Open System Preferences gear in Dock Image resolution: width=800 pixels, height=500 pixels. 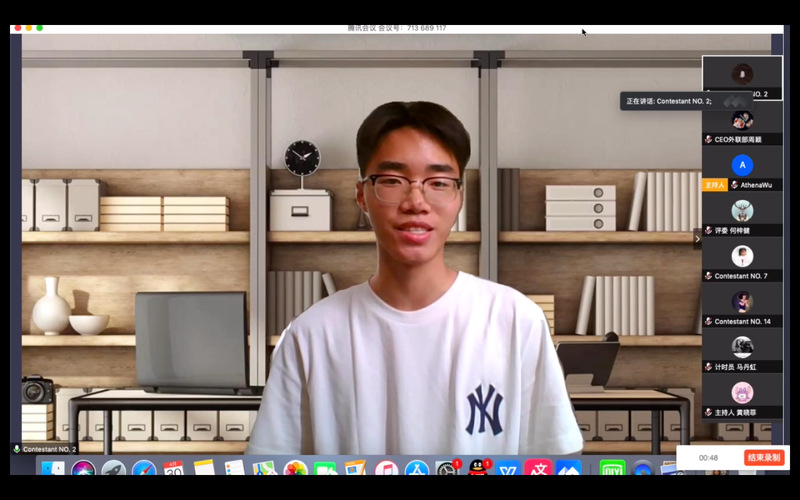pyautogui.click(x=447, y=468)
